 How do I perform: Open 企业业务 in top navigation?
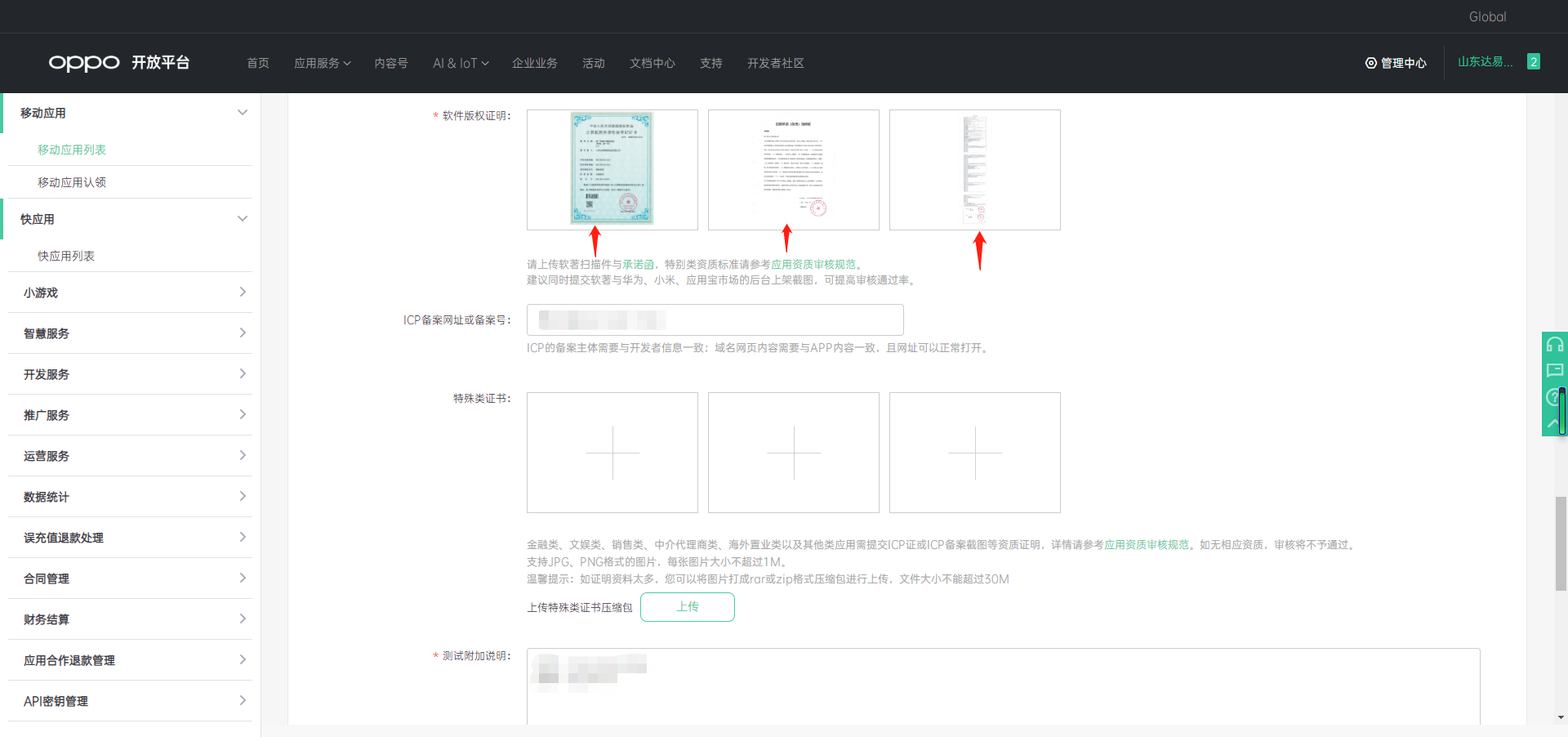535,63
